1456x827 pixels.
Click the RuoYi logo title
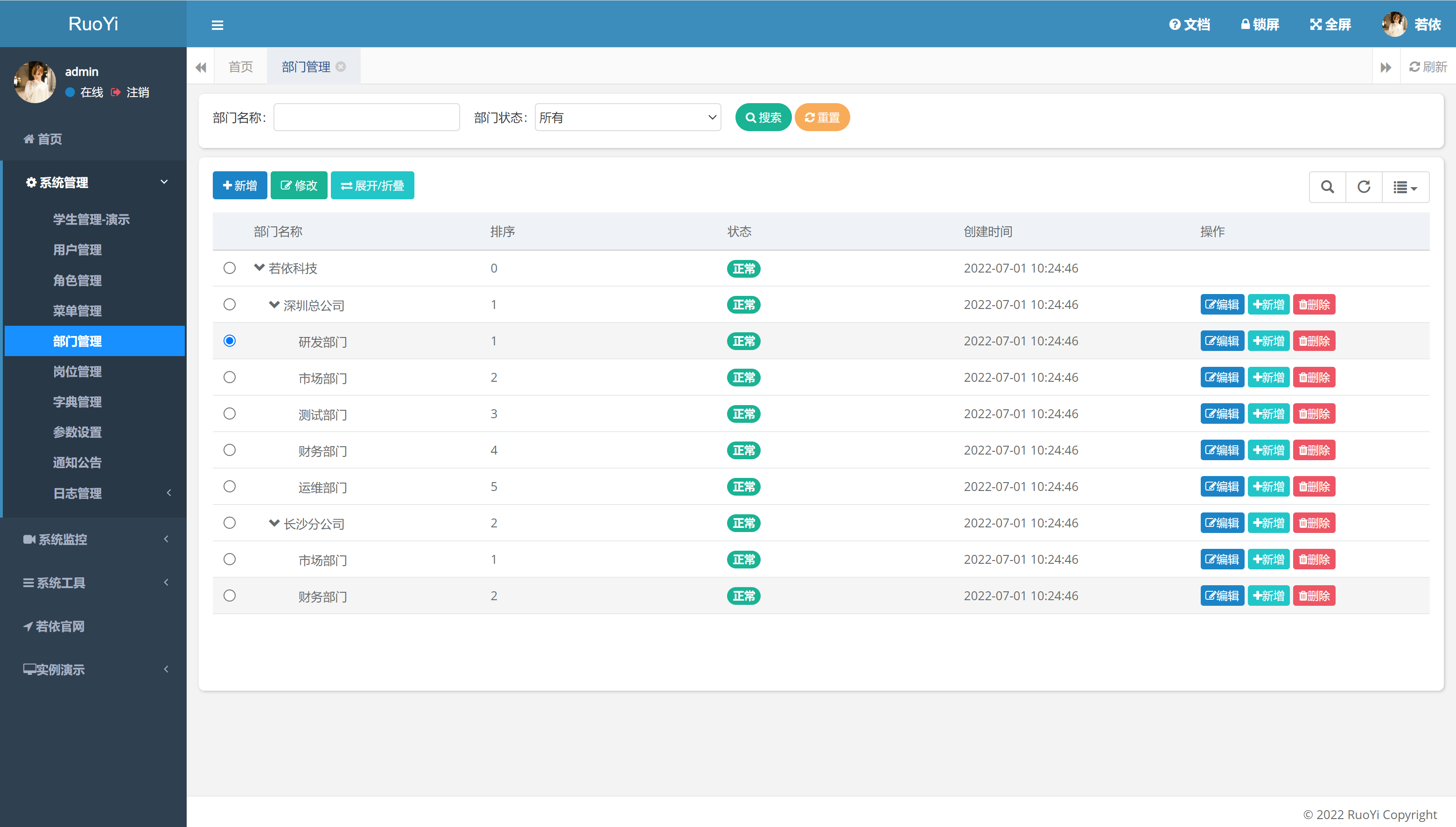(93, 23)
